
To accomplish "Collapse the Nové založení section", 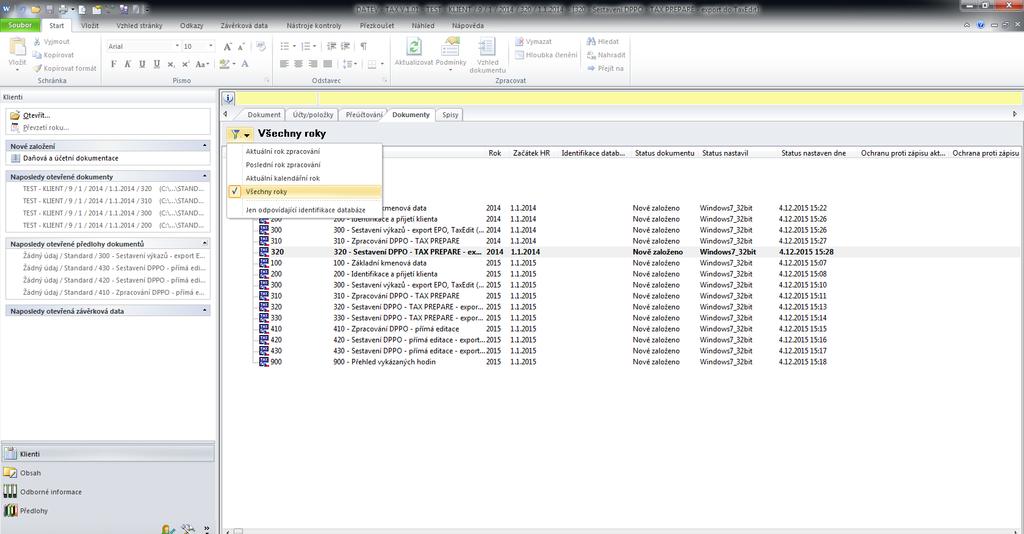I will 204,146.
